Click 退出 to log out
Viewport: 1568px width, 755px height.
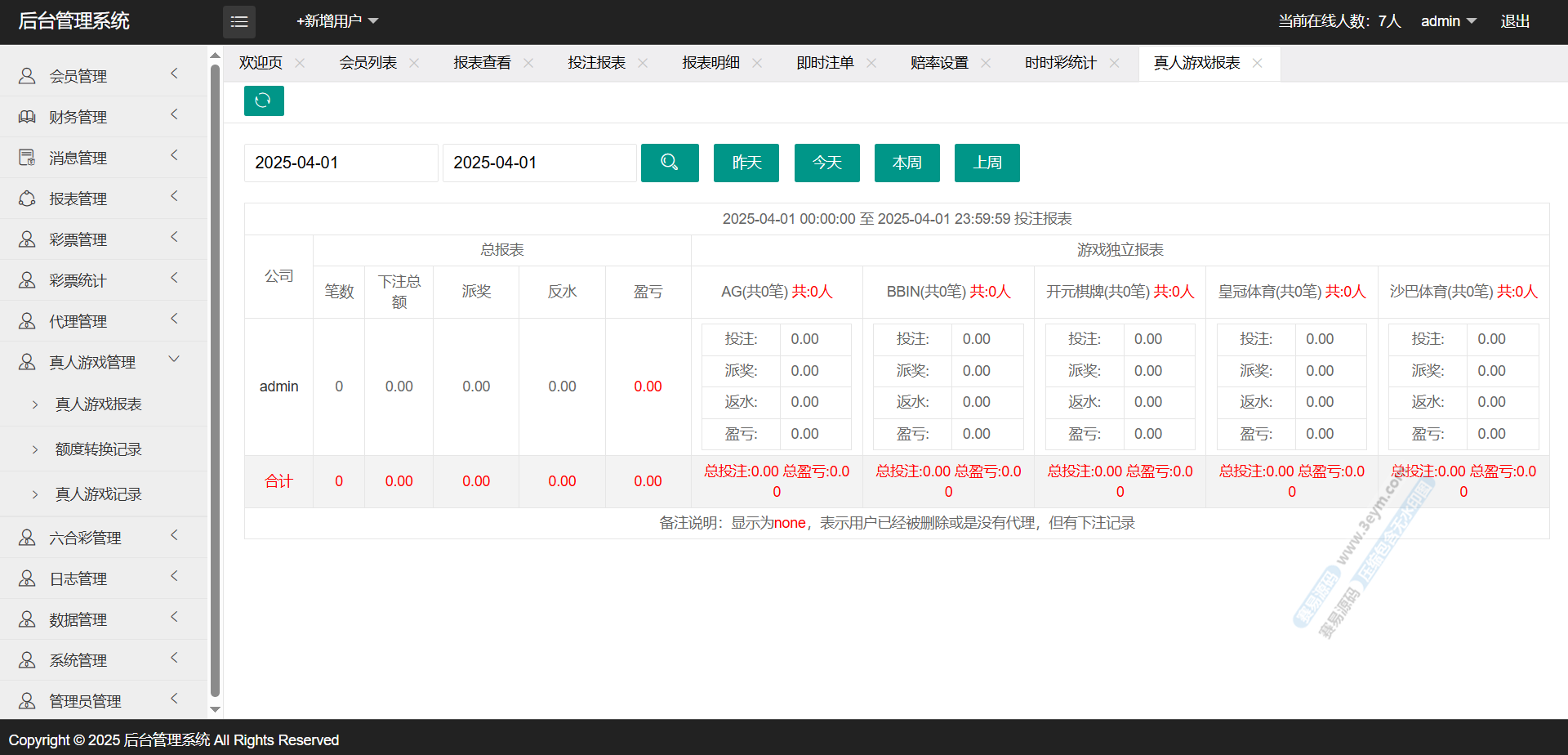click(x=1515, y=21)
